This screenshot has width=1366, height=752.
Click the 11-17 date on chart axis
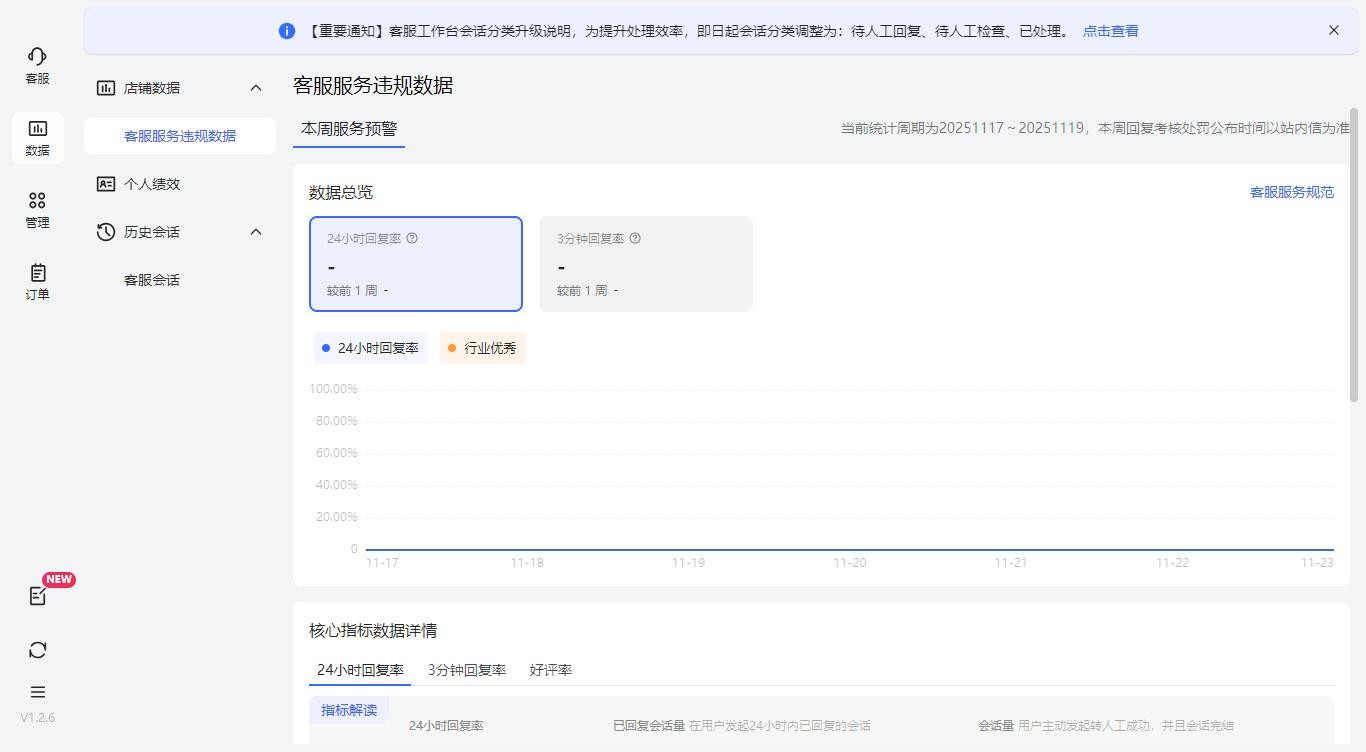click(x=382, y=563)
